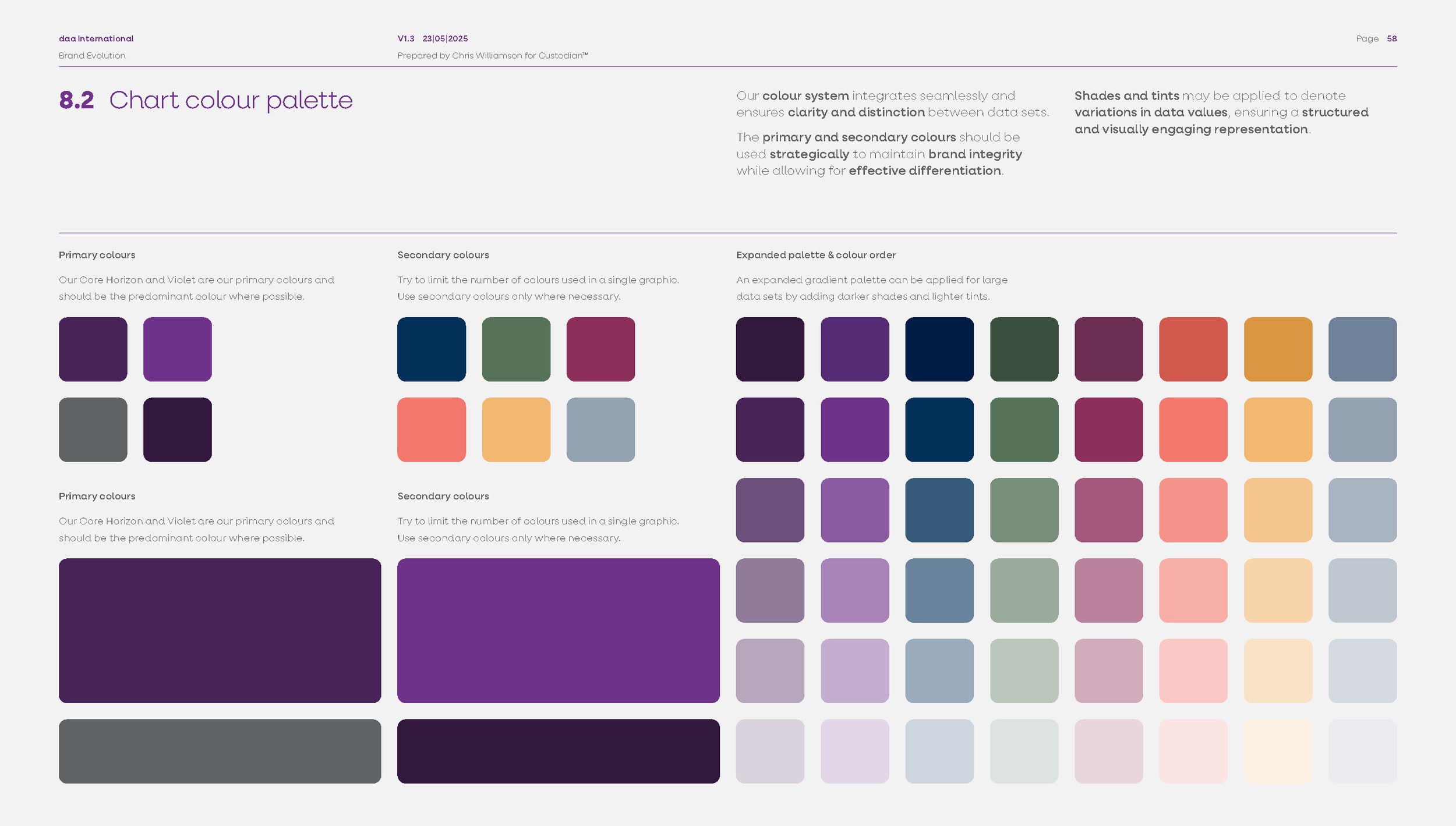Click the page number '58'

1392,38
